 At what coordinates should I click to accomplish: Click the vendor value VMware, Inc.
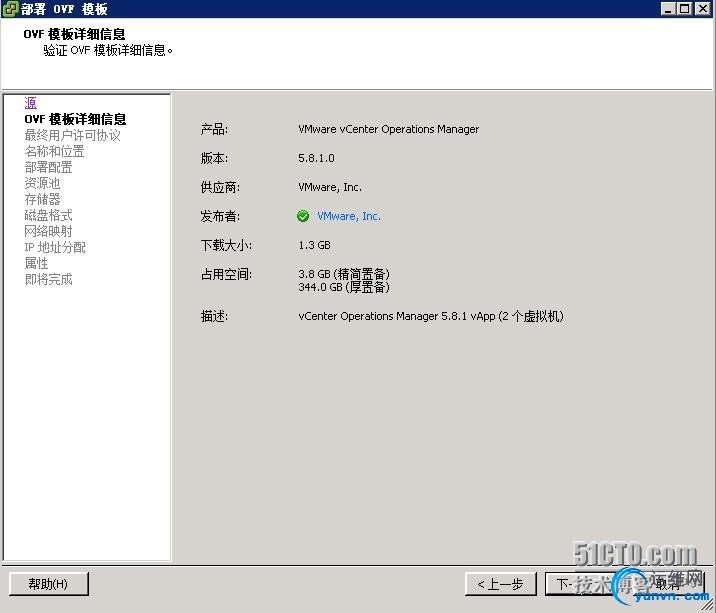(330, 187)
